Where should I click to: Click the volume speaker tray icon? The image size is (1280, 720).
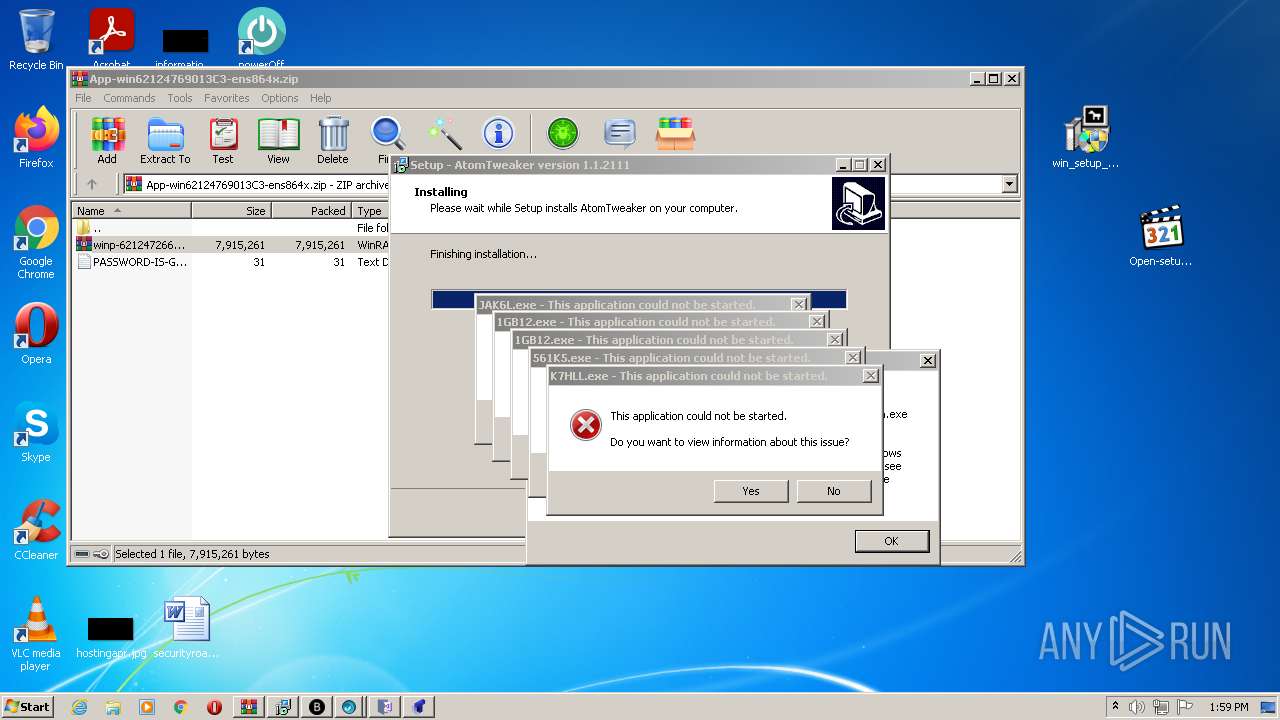coord(1137,707)
